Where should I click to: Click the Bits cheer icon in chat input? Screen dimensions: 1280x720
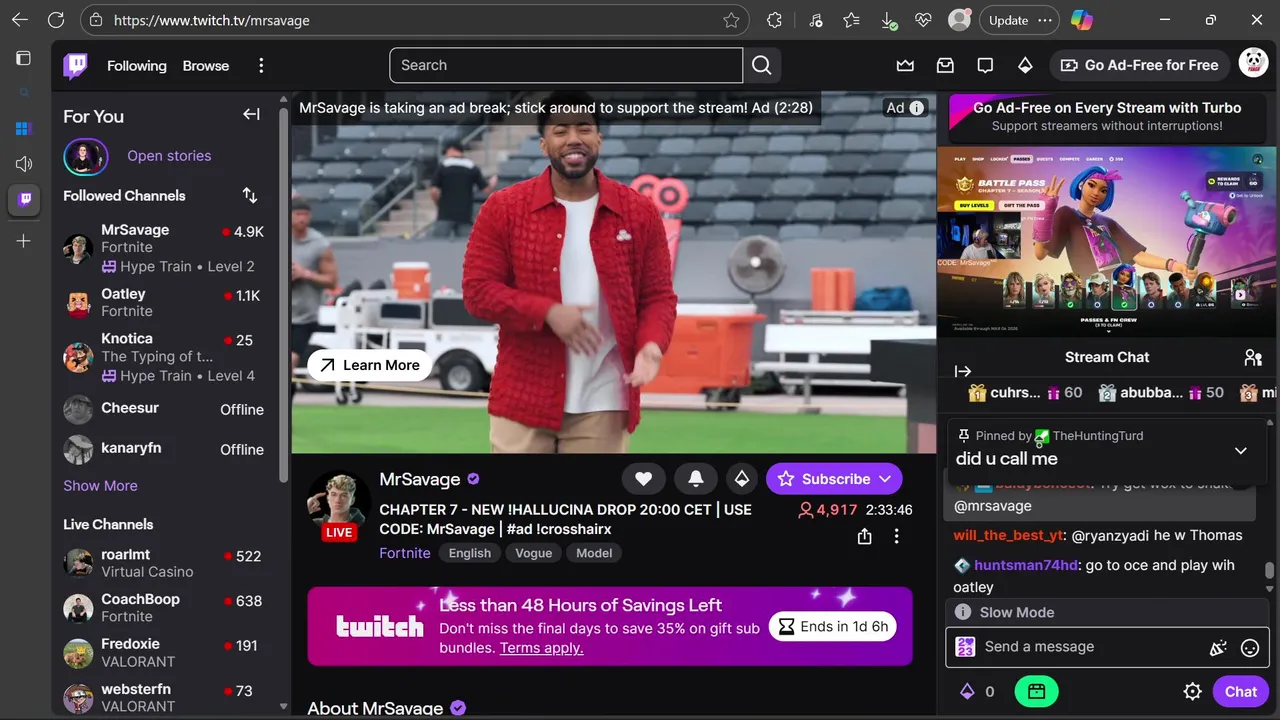click(x=1218, y=648)
